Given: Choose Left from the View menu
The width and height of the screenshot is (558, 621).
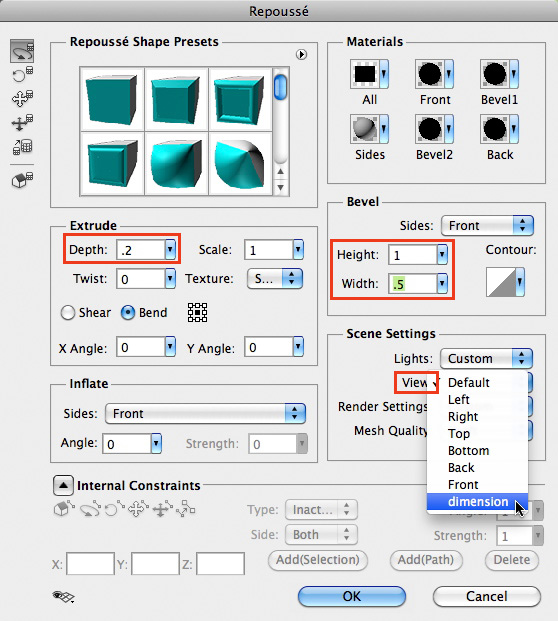Looking at the screenshot, I should point(477,400).
